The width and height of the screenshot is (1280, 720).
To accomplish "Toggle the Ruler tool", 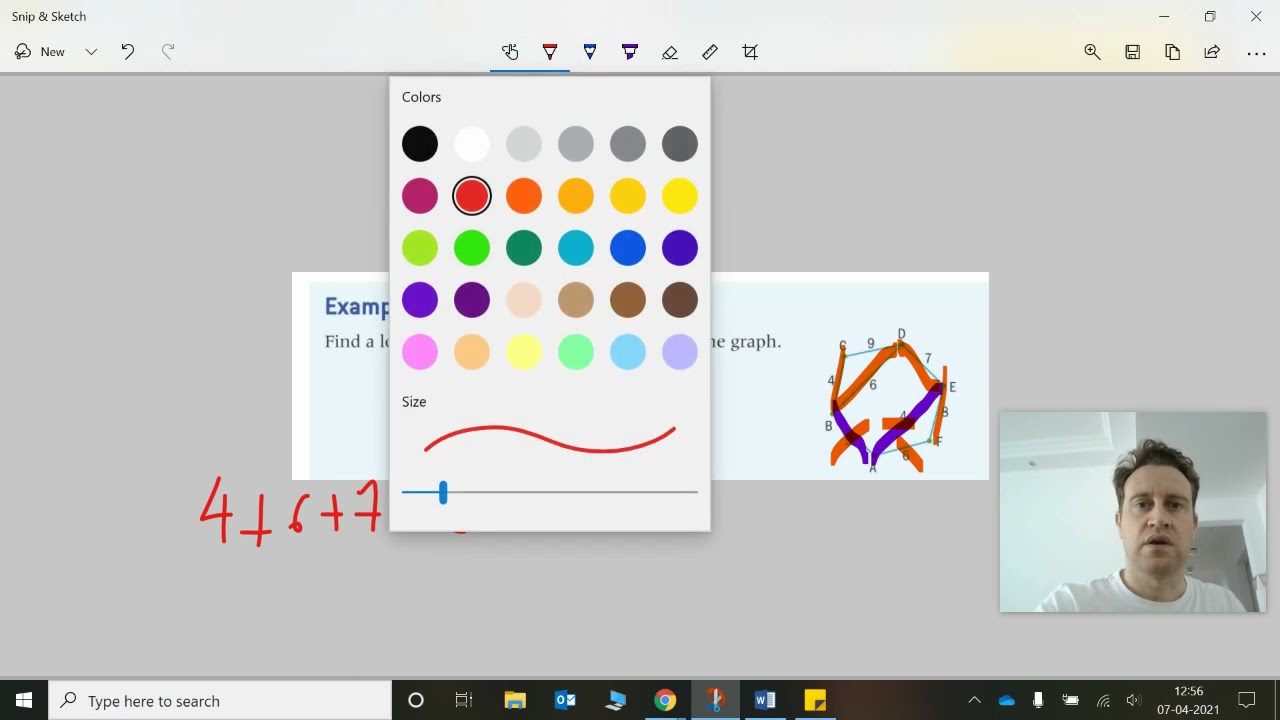I will 710,52.
